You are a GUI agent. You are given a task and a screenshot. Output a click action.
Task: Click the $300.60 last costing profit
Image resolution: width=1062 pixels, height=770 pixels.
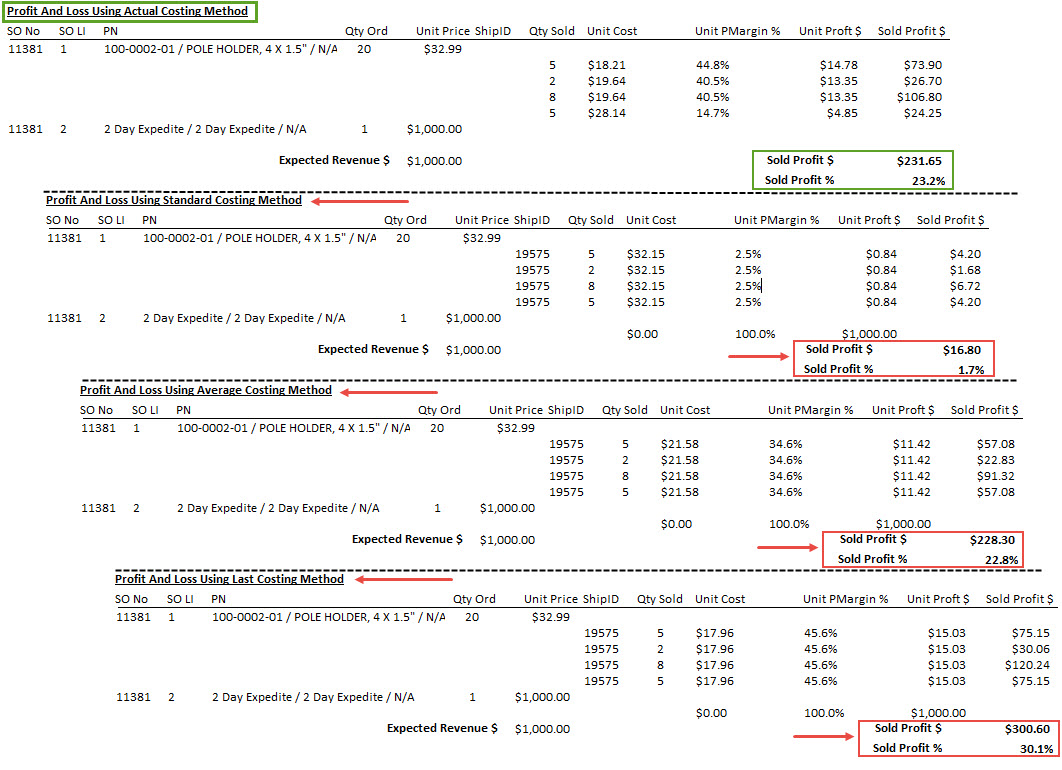click(1027, 729)
